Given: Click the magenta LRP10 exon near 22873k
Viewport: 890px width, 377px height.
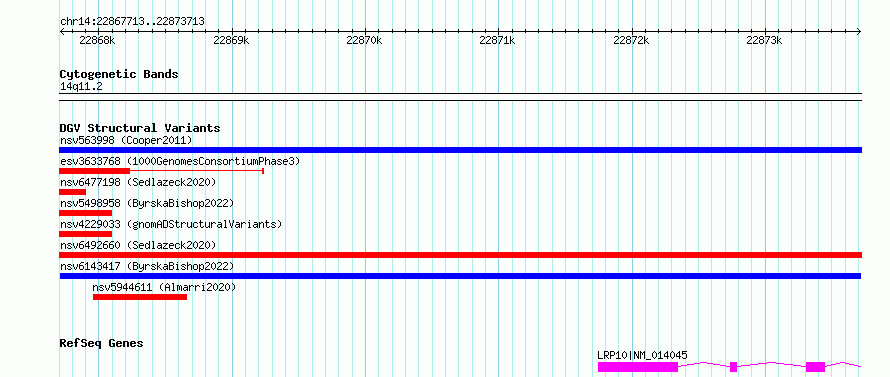Looking at the screenshot, I should (x=815, y=367).
